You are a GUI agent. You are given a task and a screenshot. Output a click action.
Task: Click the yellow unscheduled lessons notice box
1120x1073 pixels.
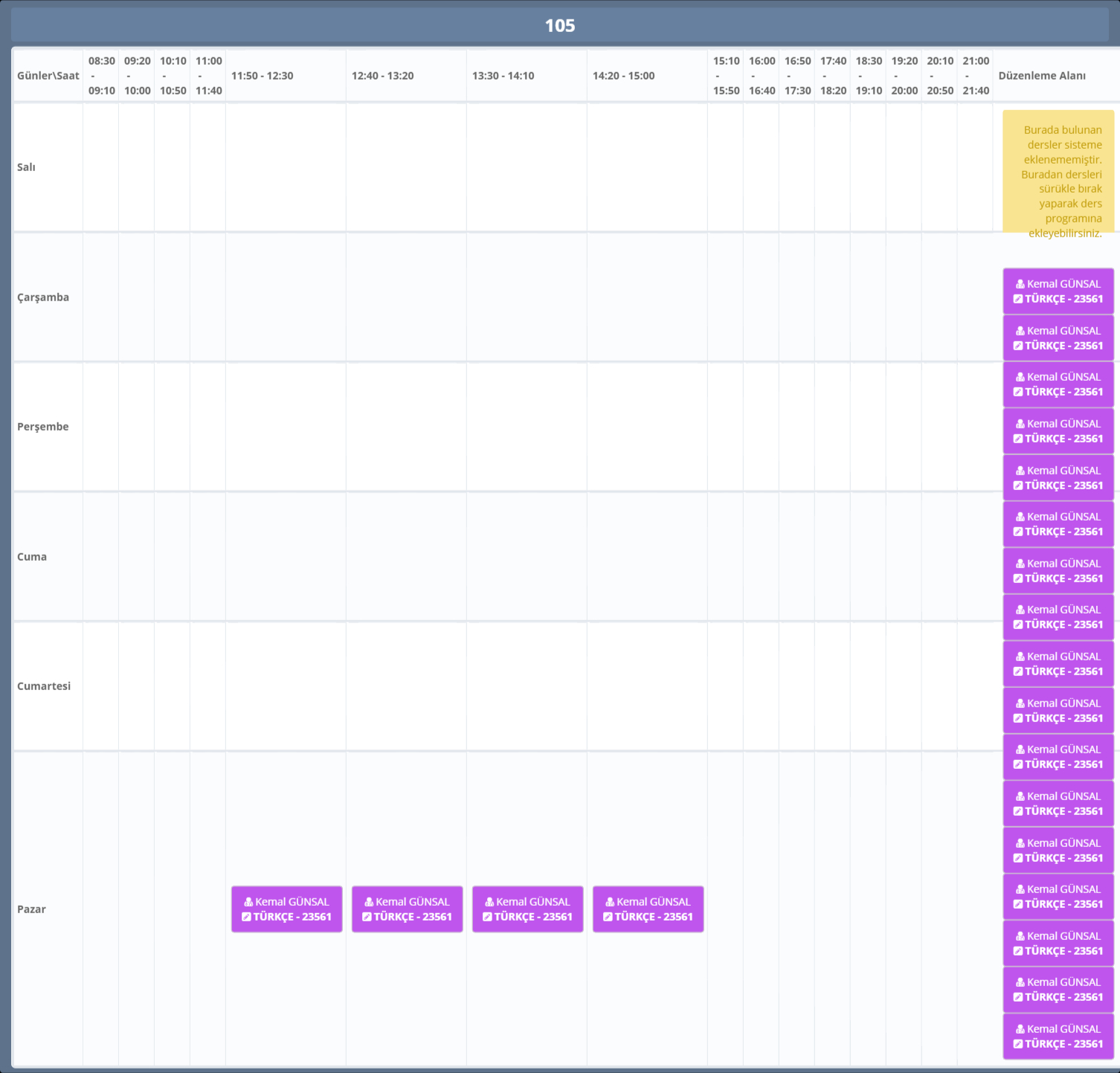1058,173
